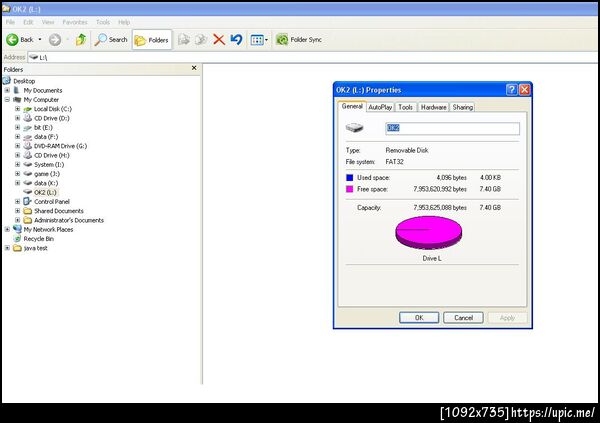The height and width of the screenshot is (423, 600).
Task: Select game (J:) drive icon
Action: [x=28, y=174]
